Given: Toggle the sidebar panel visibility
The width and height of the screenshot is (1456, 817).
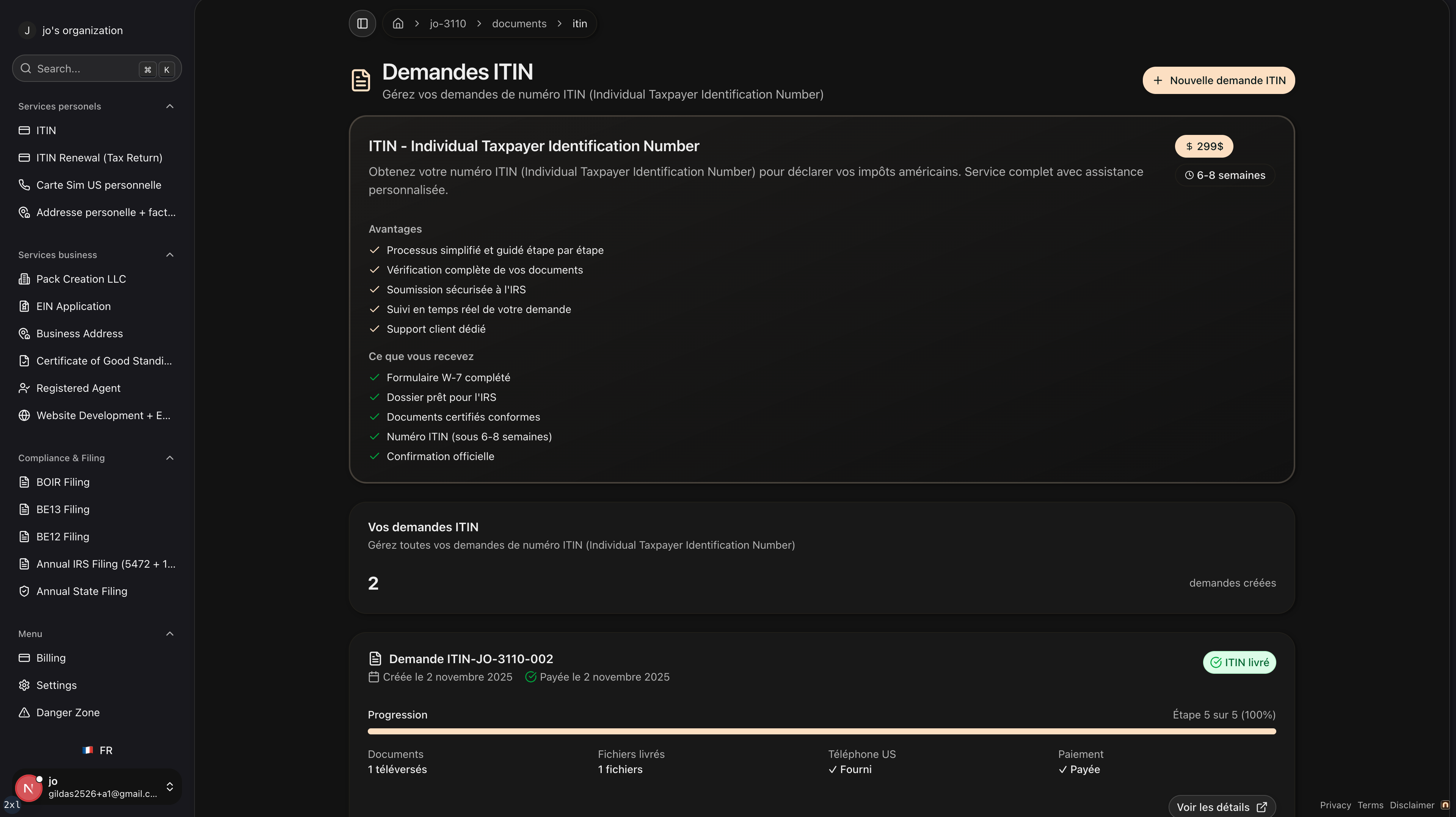Looking at the screenshot, I should pyautogui.click(x=362, y=23).
